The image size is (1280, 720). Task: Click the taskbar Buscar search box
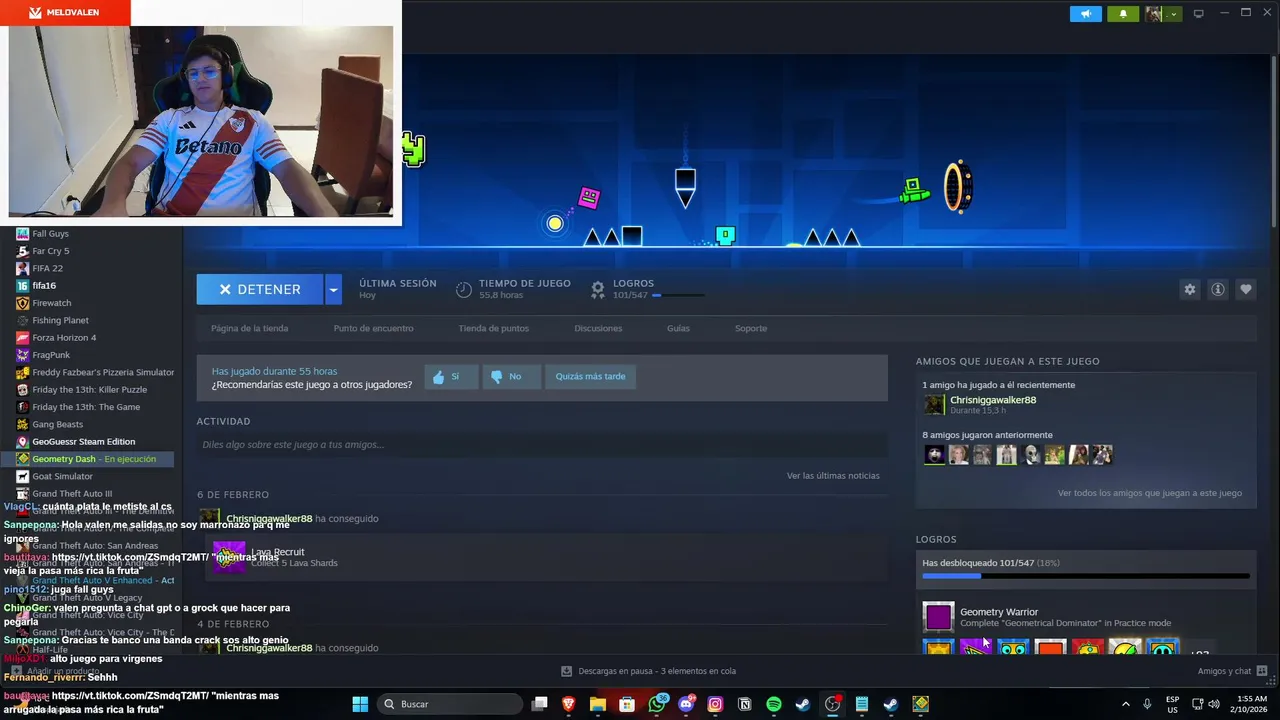pyautogui.click(x=449, y=704)
